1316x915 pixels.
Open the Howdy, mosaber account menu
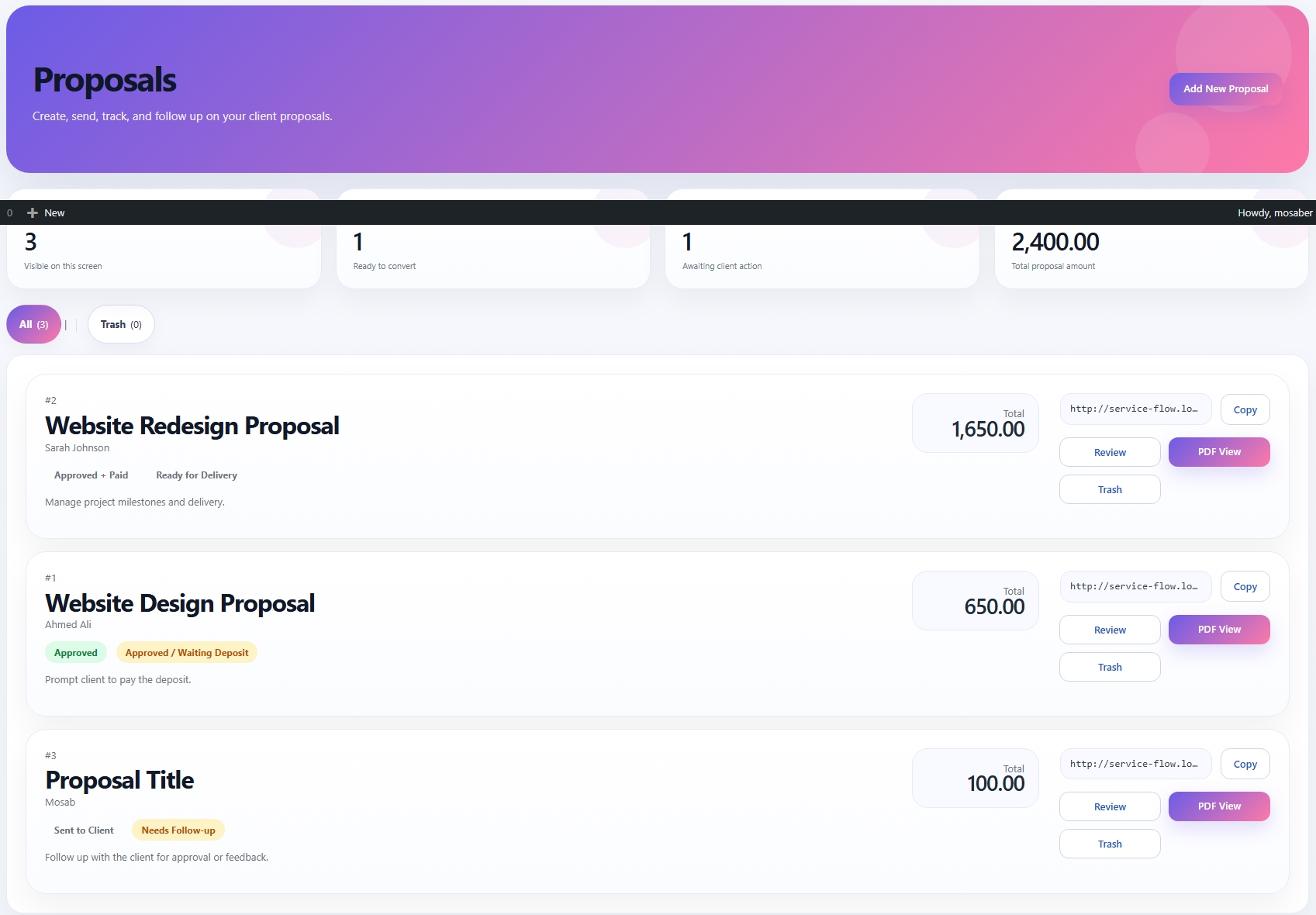[x=1274, y=212]
